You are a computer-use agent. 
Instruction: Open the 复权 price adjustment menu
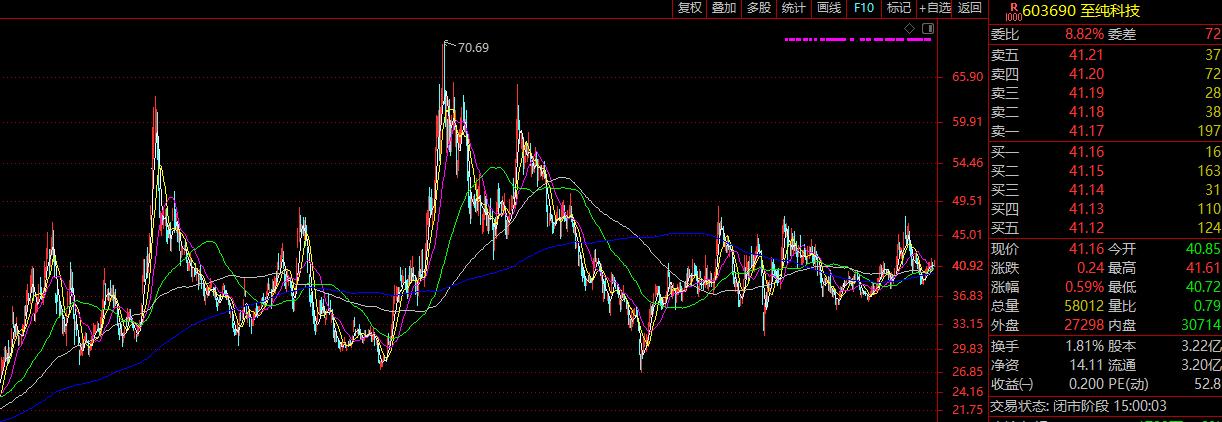point(690,8)
